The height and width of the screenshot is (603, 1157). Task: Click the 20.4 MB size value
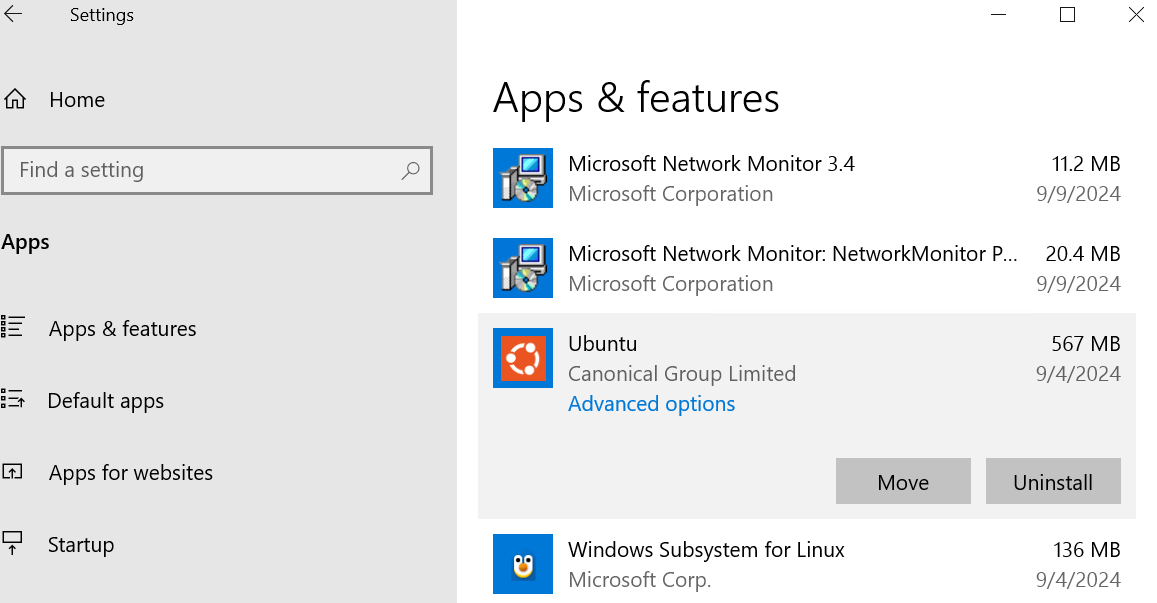point(1082,254)
